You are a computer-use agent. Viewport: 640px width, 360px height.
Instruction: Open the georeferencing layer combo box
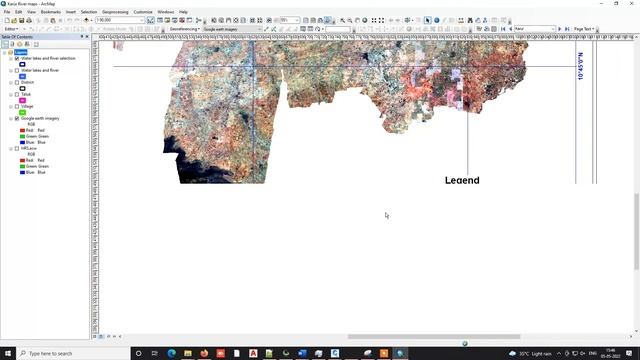(x=232, y=29)
